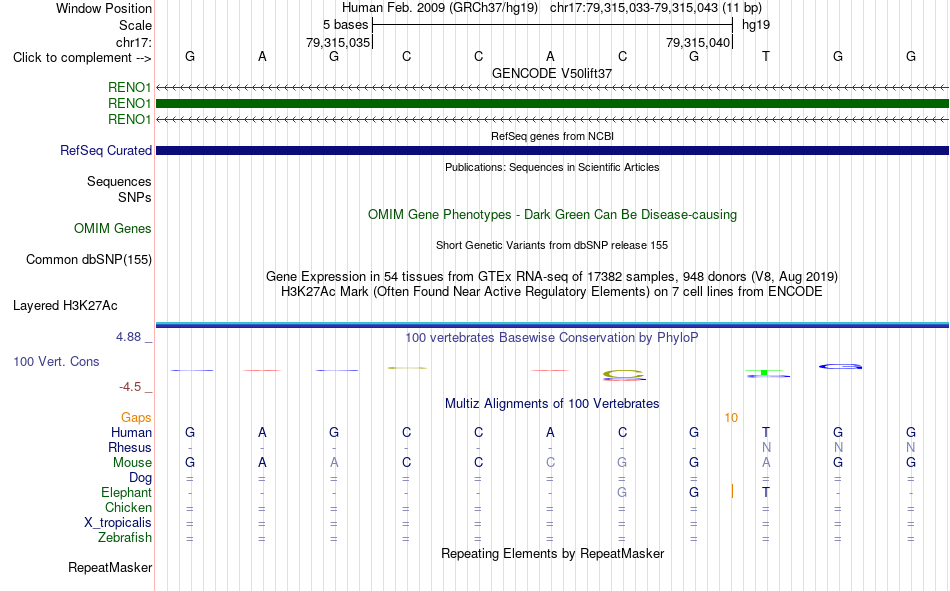Click the 79,315,040 ruler coordinate
The width and height of the screenshot is (950, 591).
tap(698, 42)
